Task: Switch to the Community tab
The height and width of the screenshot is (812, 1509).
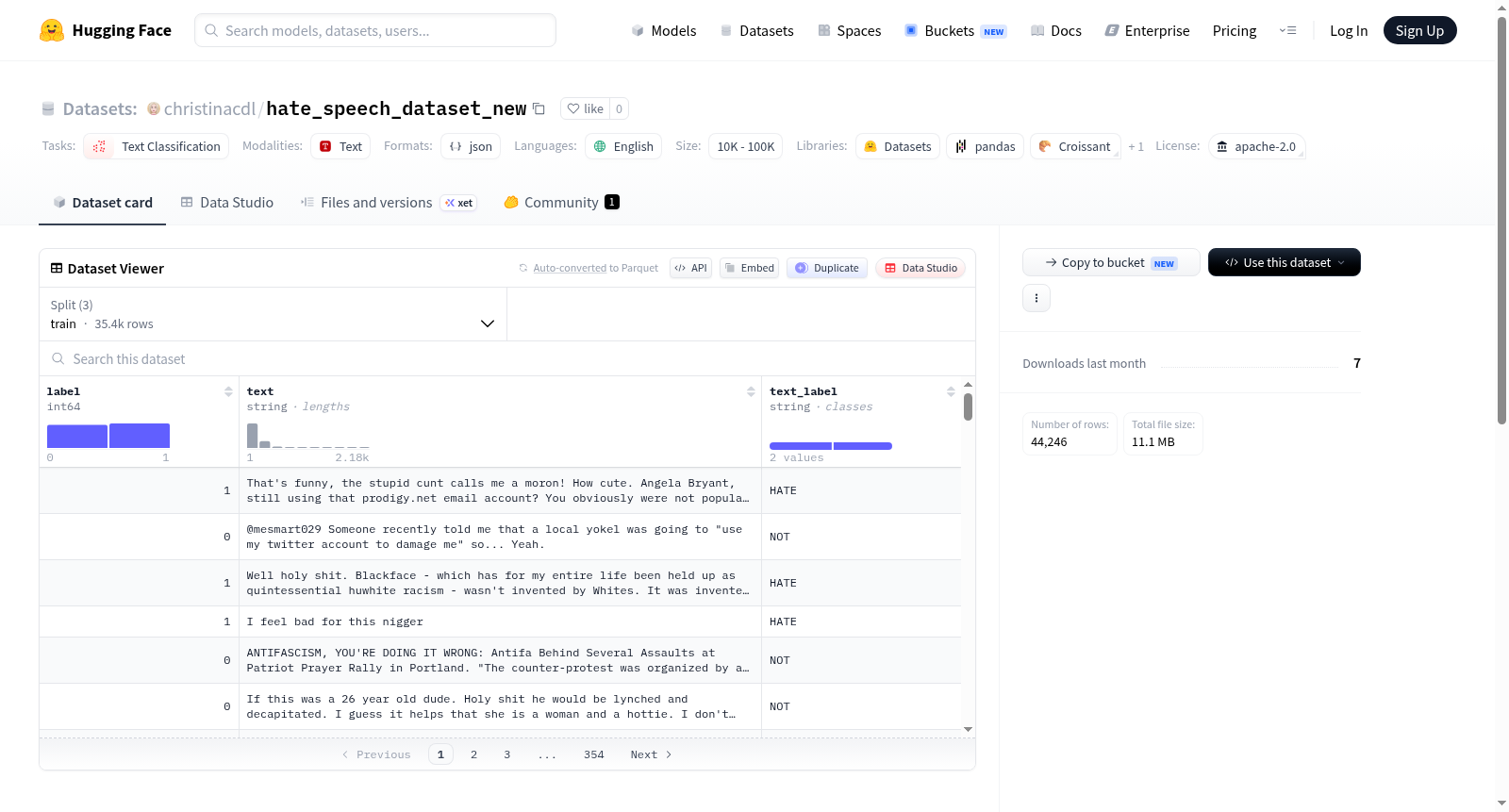Action: [561, 202]
